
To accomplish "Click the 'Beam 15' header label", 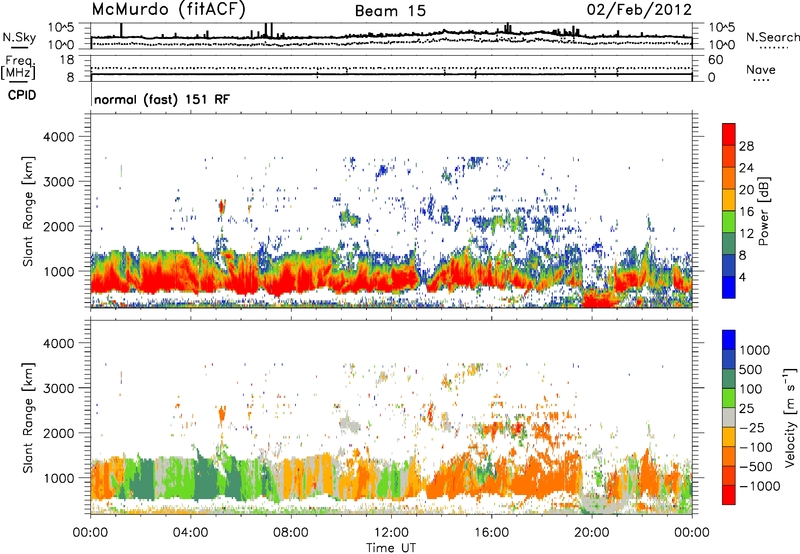I will (390, 11).
